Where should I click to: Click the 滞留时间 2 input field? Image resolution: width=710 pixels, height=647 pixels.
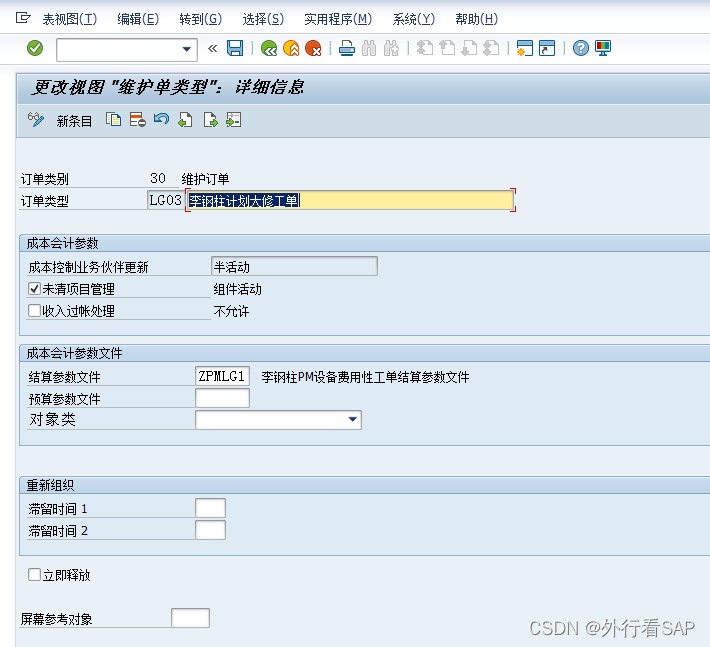pos(211,530)
